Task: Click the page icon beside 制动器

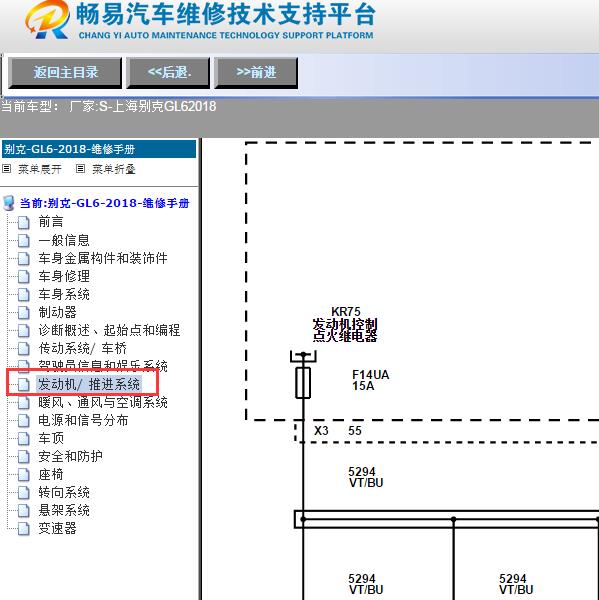Action: [24, 312]
